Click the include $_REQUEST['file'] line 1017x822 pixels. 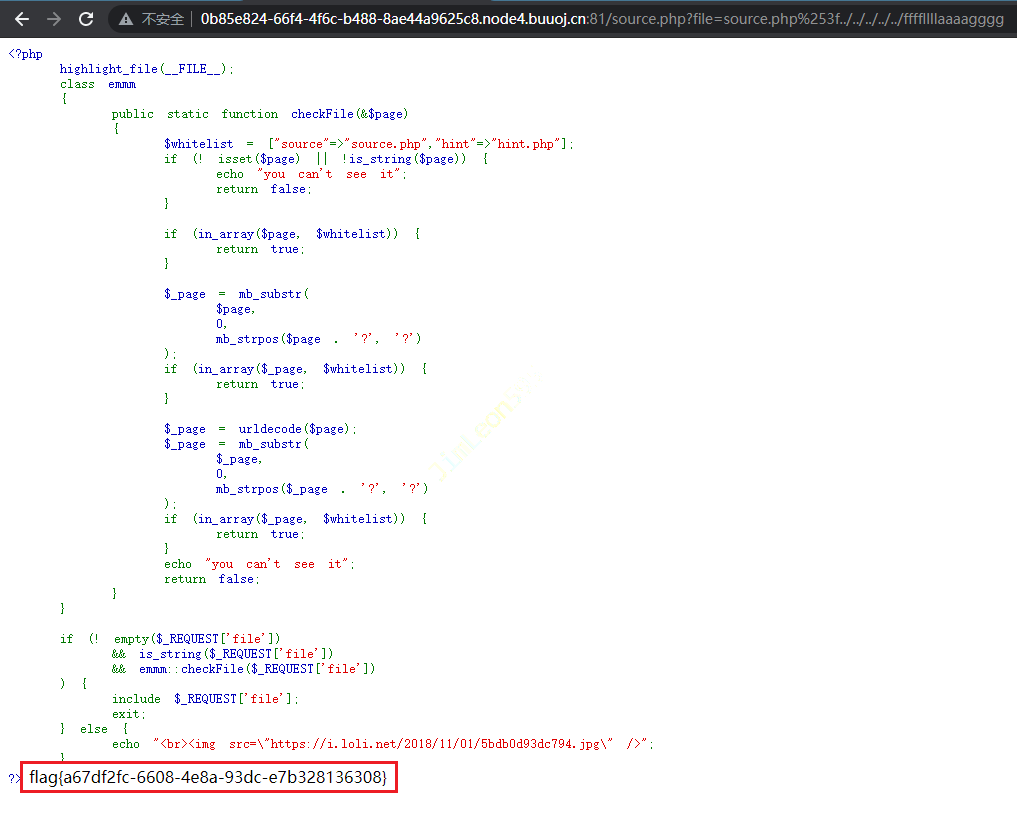[x=205, y=699]
